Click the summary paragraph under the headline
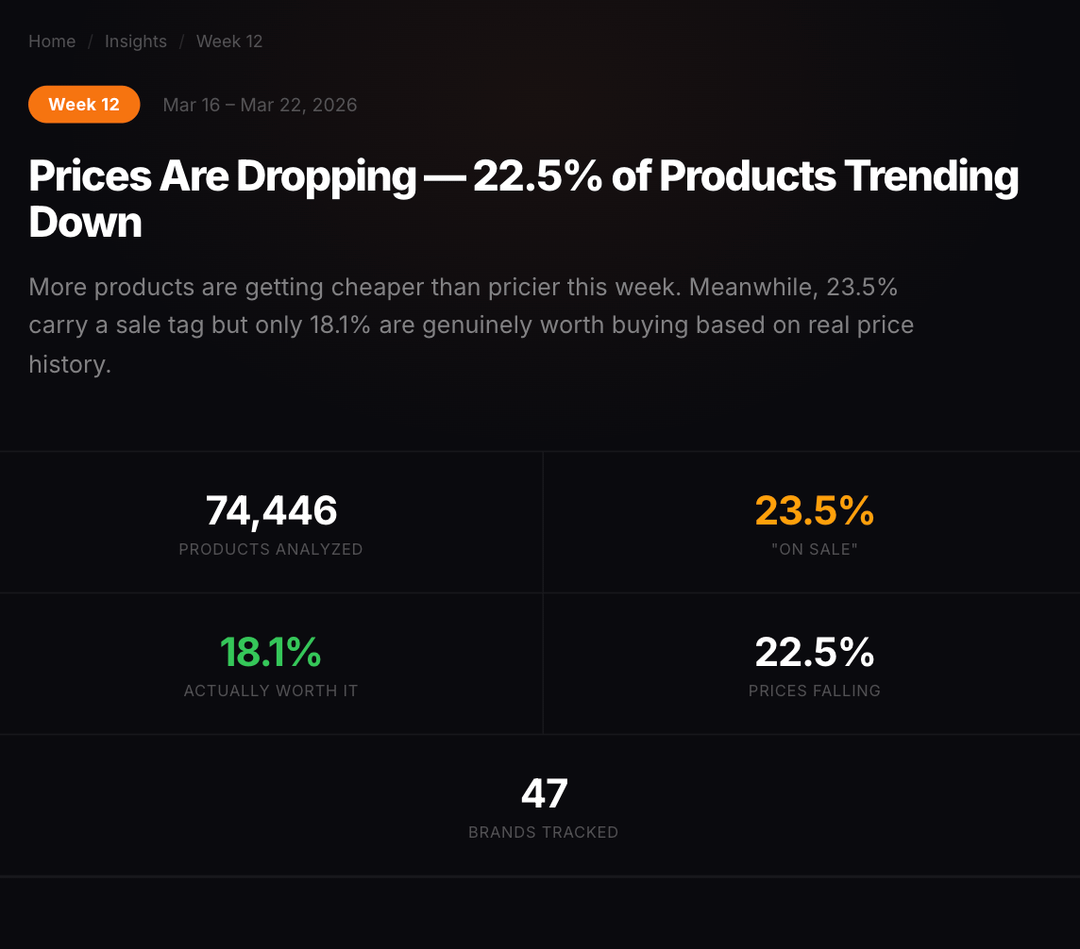Image resolution: width=1080 pixels, height=949 pixels. click(x=470, y=326)
